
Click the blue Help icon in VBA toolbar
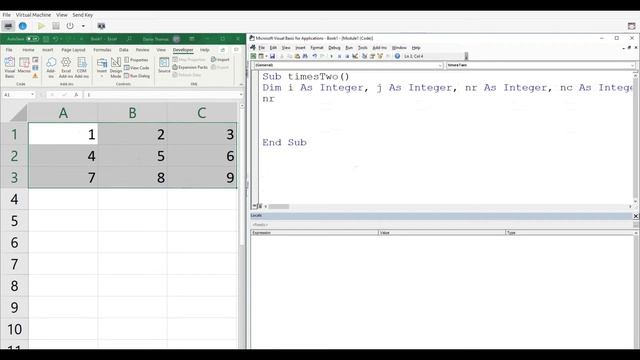pos(397,56)
